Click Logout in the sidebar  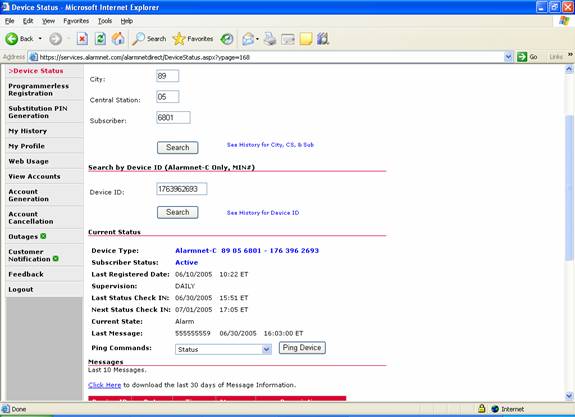click(21, 289)
